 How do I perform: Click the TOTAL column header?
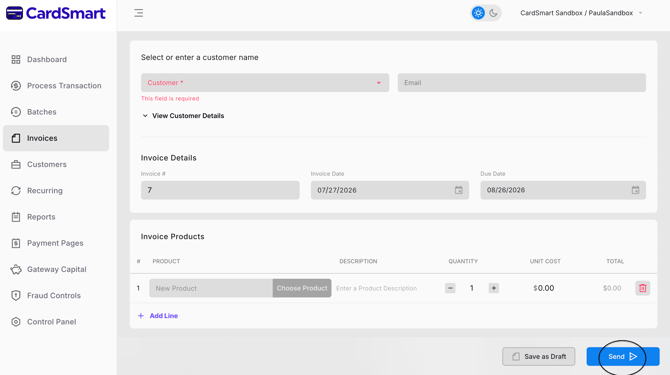tap(615, 261)
